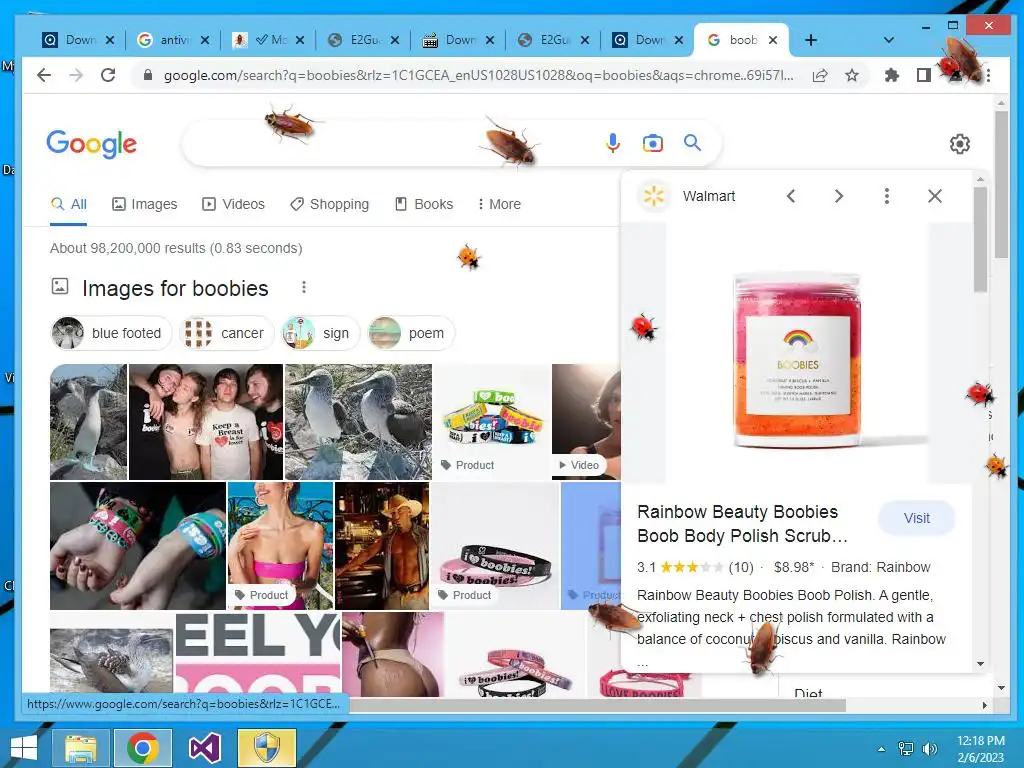Open the wrists with bracelets thumbnail
The image size is (1024, 768).
[138, 545]
